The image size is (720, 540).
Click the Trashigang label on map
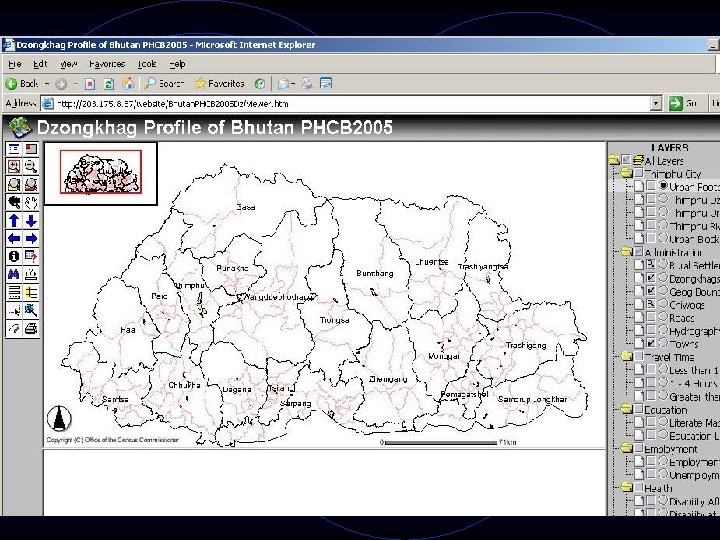coord(526,345)
